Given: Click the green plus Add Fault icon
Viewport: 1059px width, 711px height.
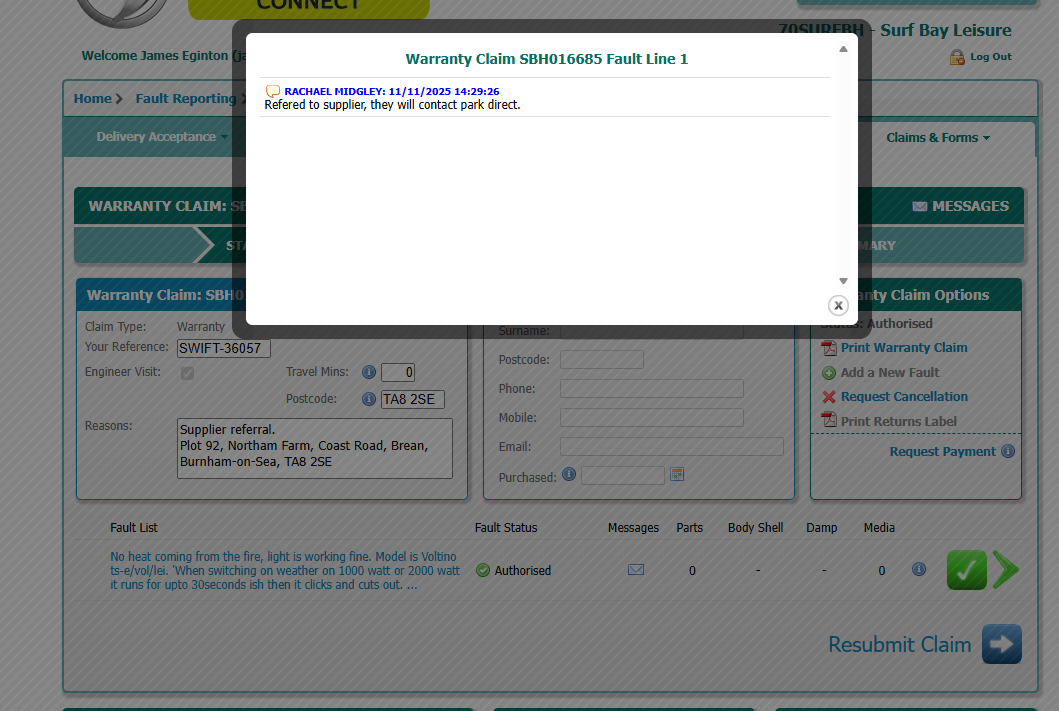Looking at the screenshot, I should pos(829,373).
